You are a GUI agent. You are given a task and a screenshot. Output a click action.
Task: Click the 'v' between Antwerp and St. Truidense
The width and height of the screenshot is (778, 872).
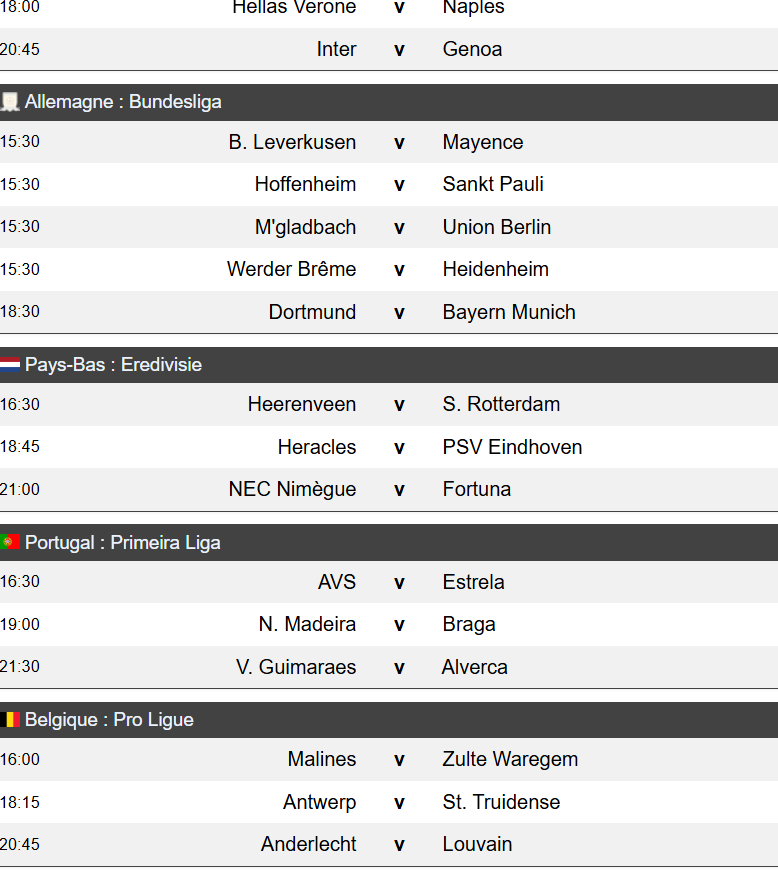[399, 802]
